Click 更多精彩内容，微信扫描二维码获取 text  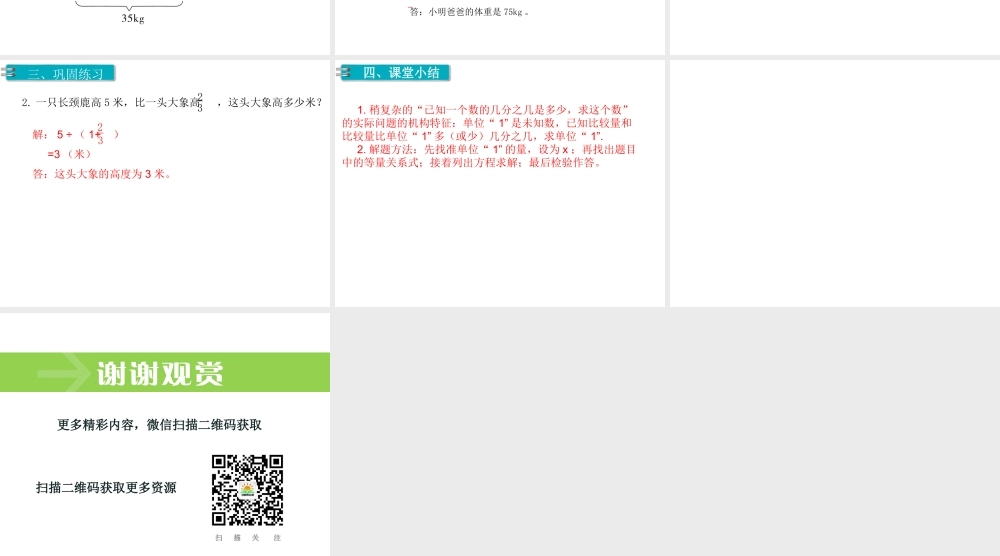[160, 425]
